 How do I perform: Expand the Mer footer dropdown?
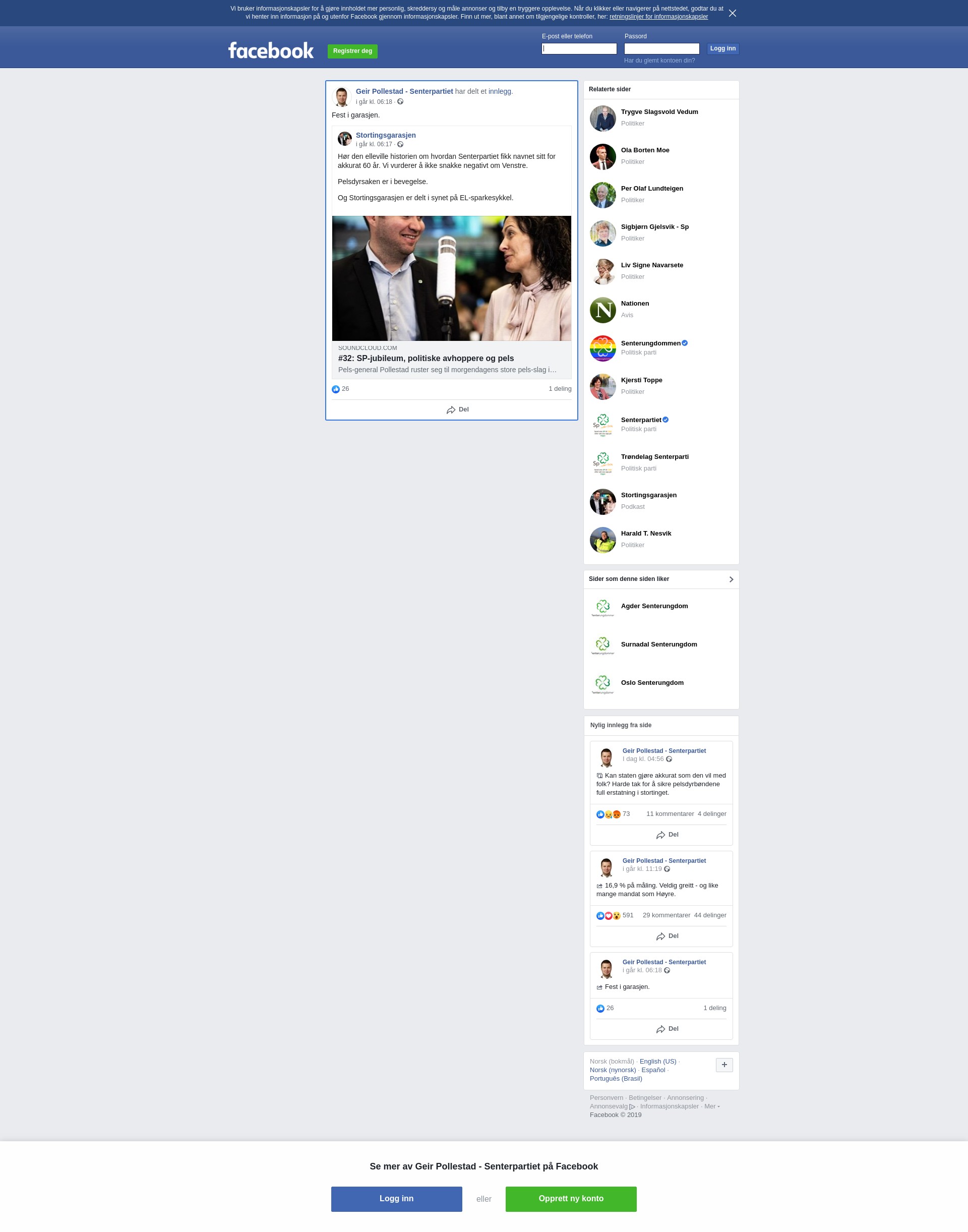click(x=711, y=1107)
